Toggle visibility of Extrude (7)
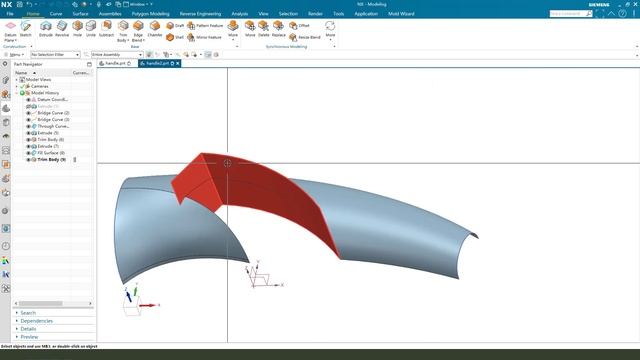Image resolution: width=640 pixels, height=360 pixels. (28, 146)
